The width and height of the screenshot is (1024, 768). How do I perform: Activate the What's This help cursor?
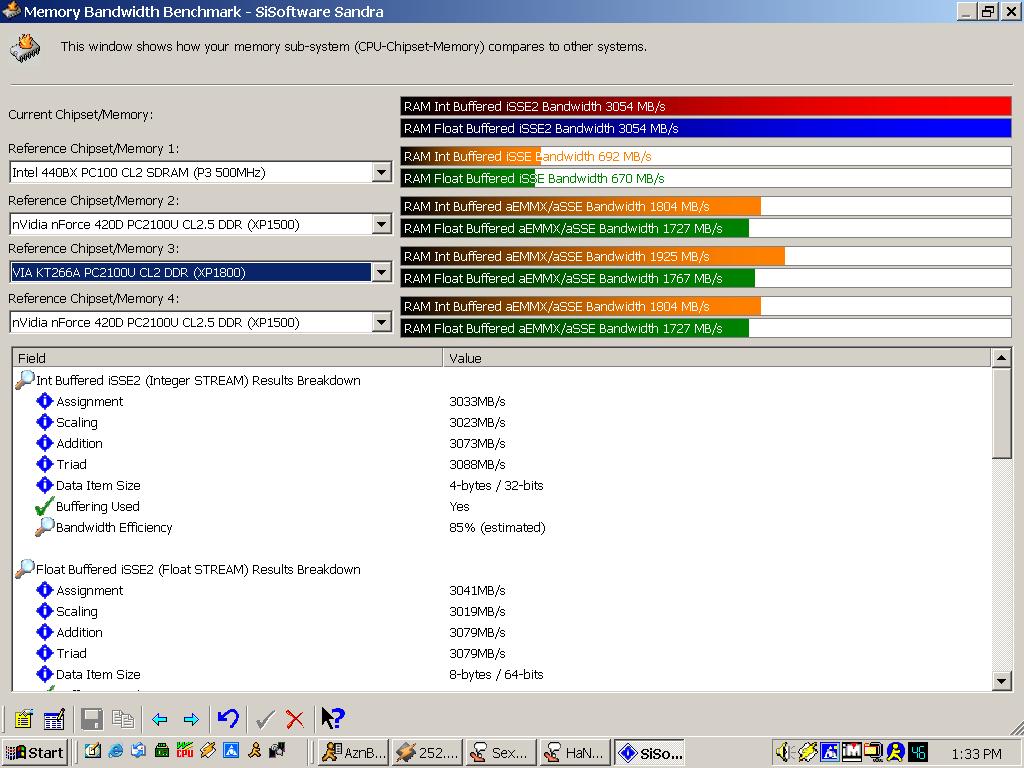(x=333, y=718)
